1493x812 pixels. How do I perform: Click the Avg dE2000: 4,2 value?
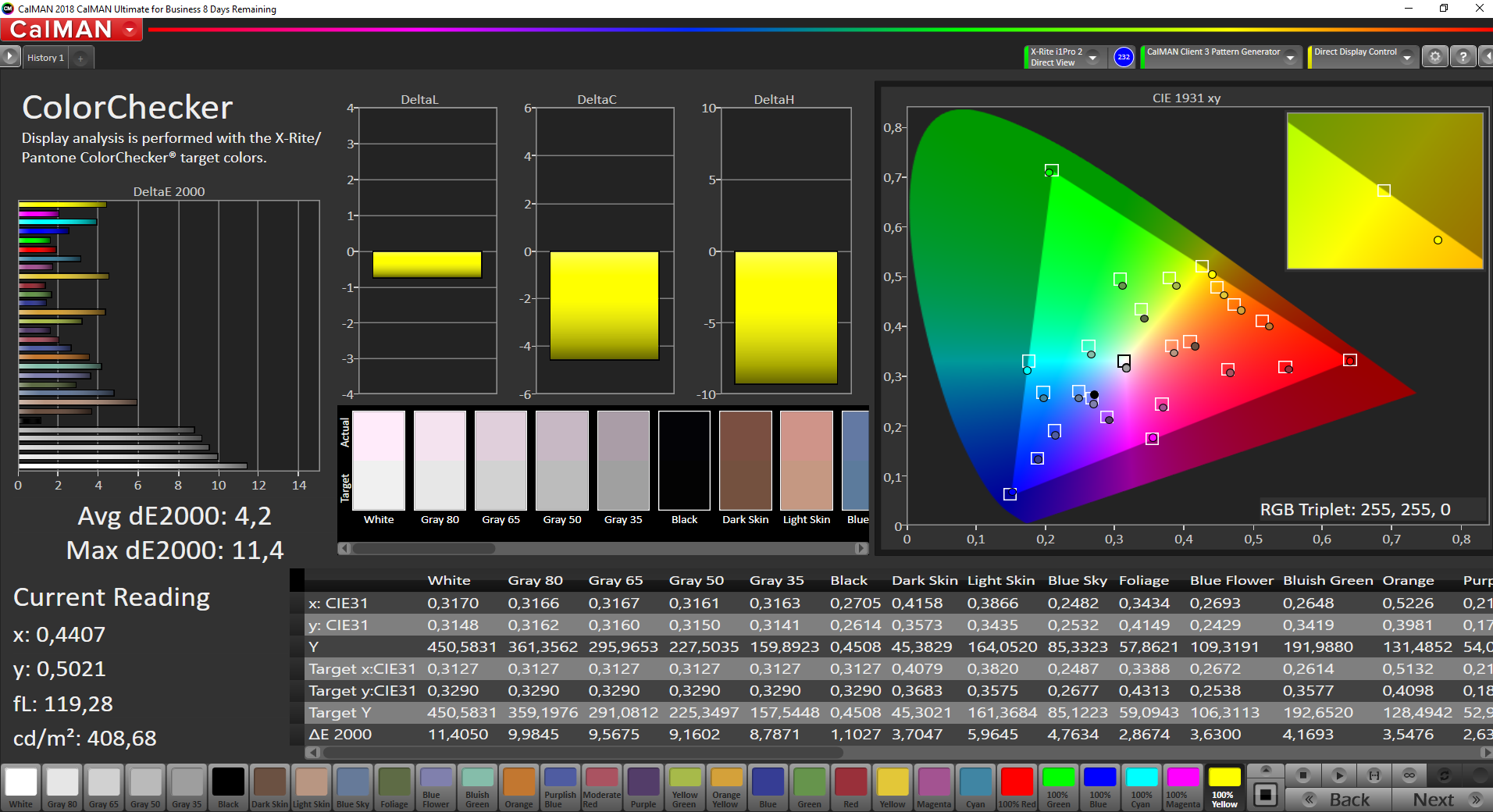click(x=175, y=516)
